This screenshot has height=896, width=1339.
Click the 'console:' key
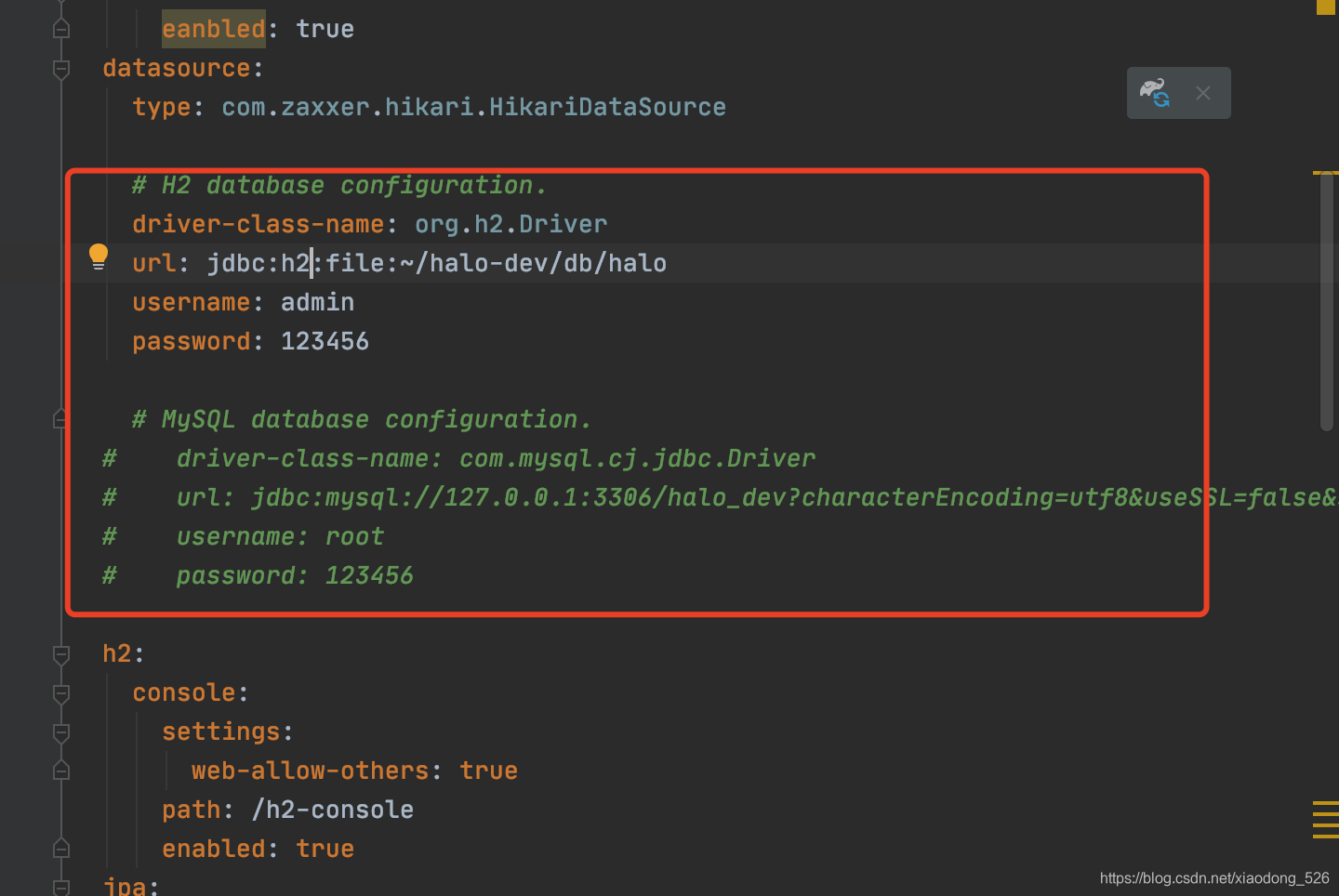191,692
